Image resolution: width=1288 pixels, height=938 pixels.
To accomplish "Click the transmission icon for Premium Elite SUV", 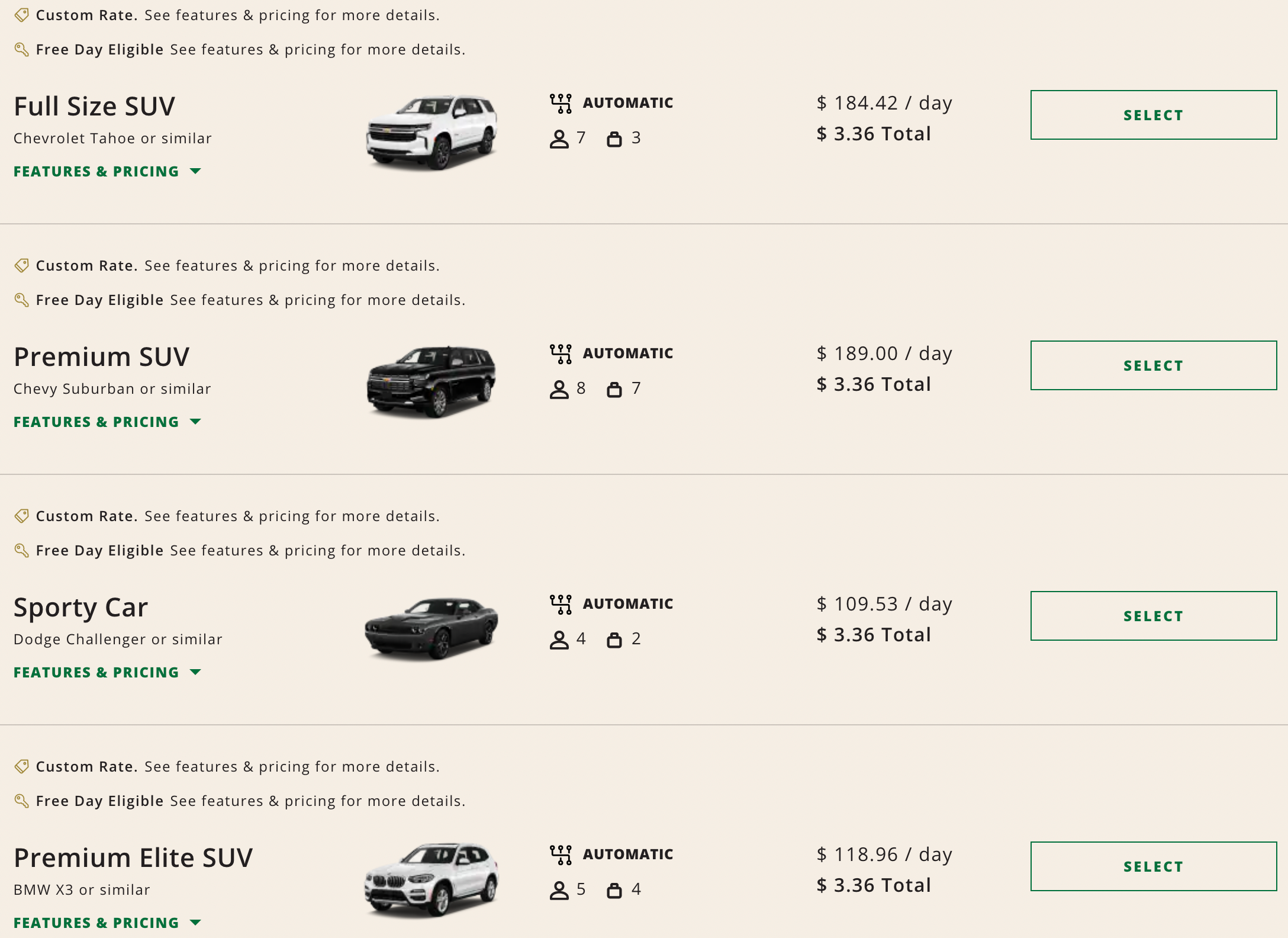I will pos(561,855).
